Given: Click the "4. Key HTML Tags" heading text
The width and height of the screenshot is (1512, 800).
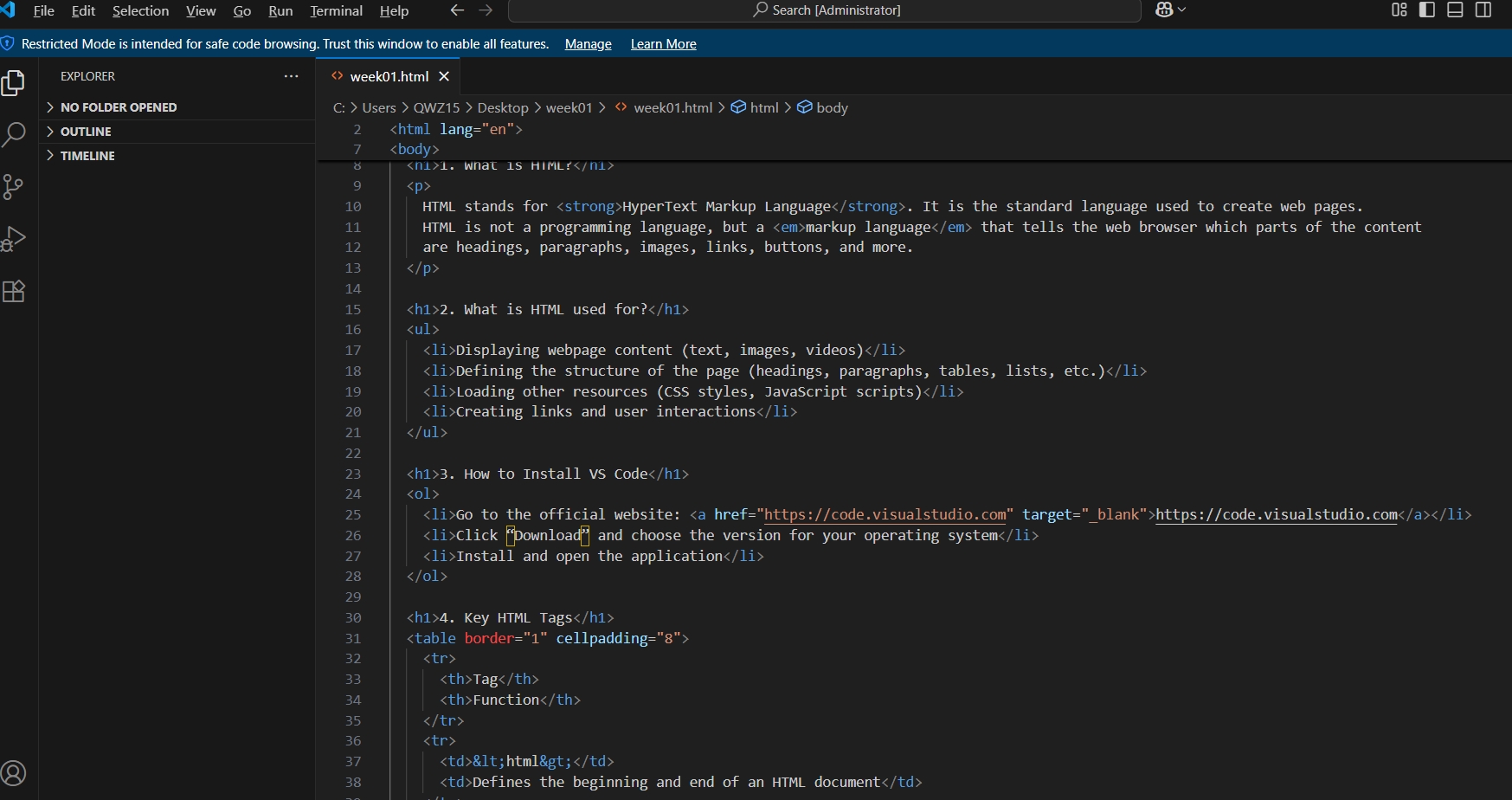Looking at the screenshot, I should pos(506,617).
